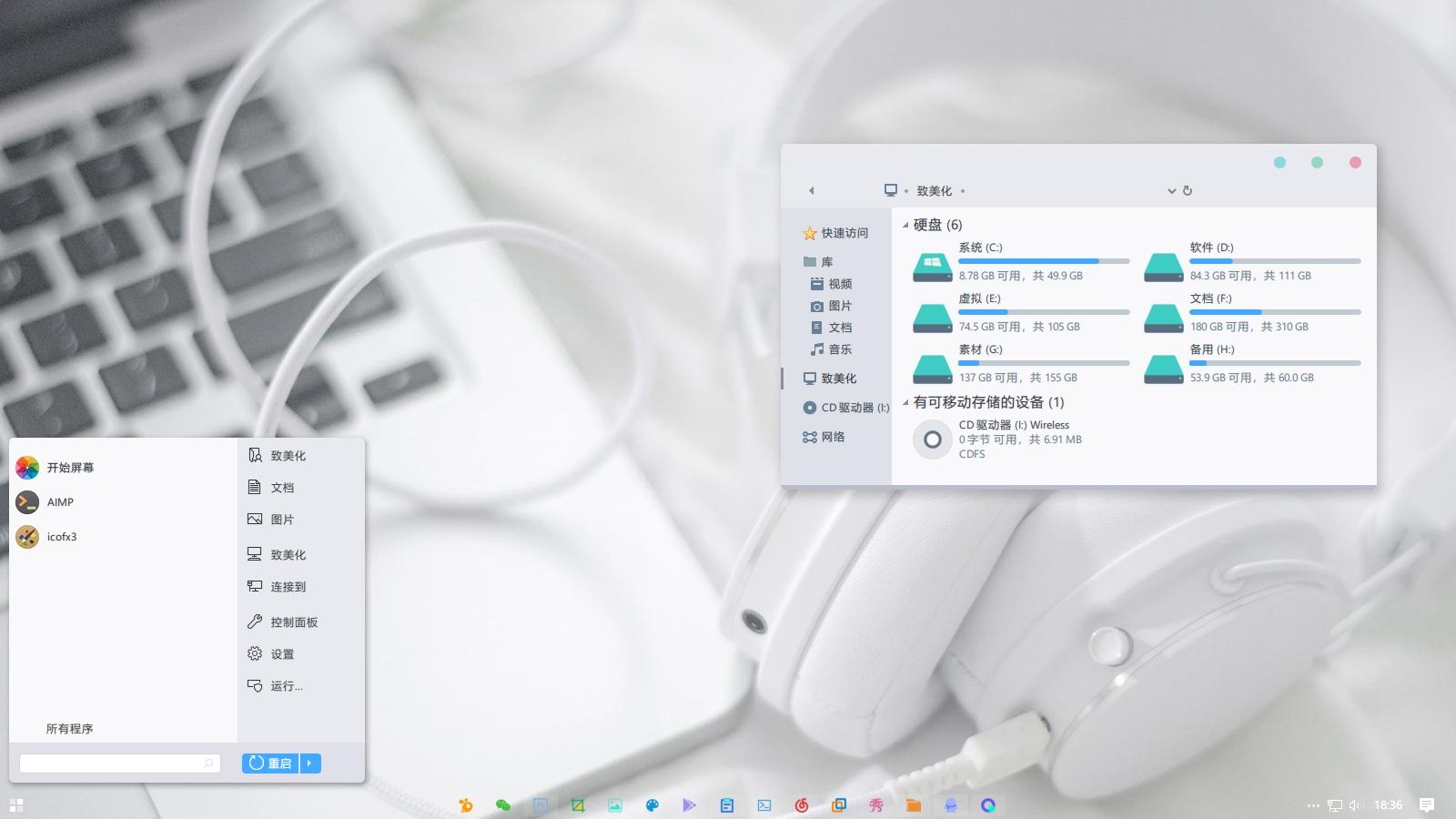Image resolution: width=1456 pixels, height=819 pixels.
Task: Collapse the 硬盘 (6) section
Action: click(905, 225)
